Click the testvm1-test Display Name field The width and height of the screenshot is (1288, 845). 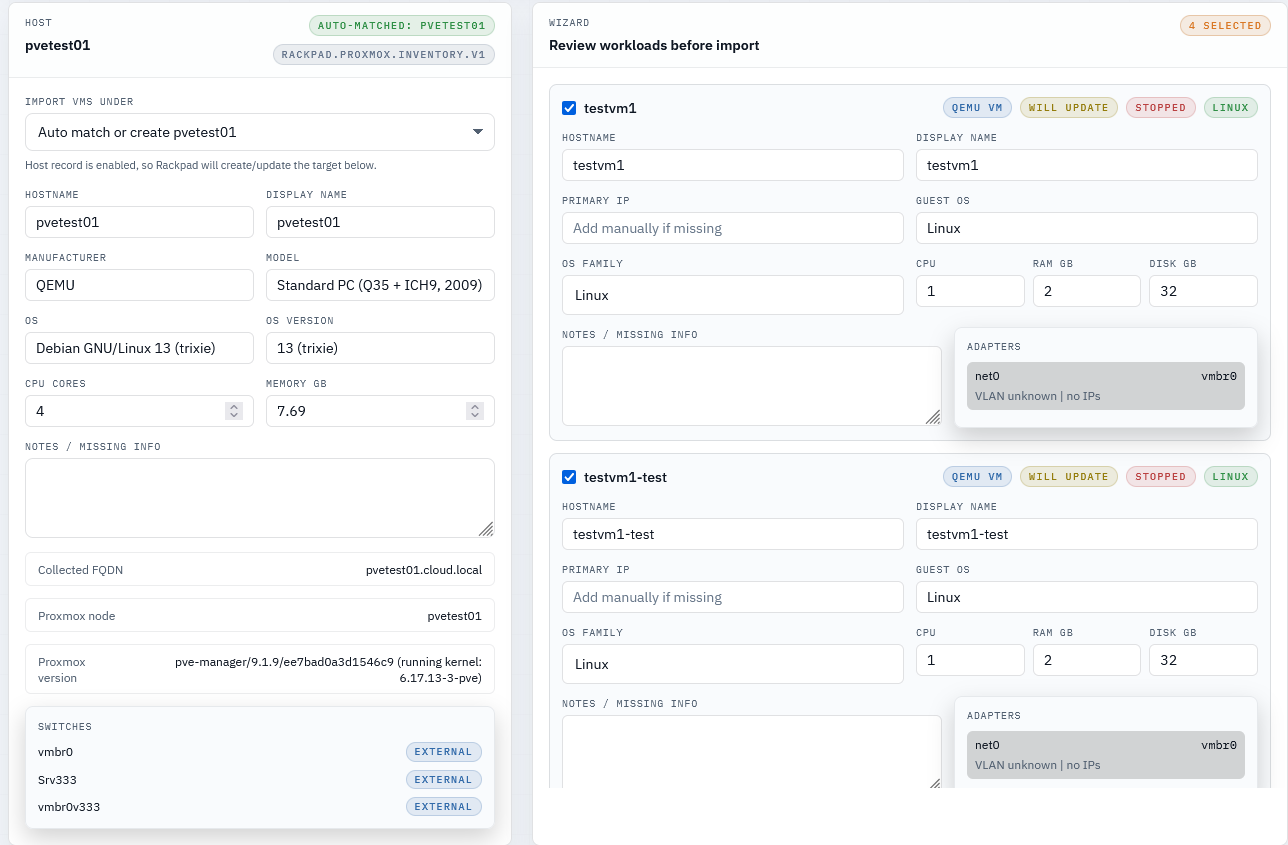coord(1087,534)
